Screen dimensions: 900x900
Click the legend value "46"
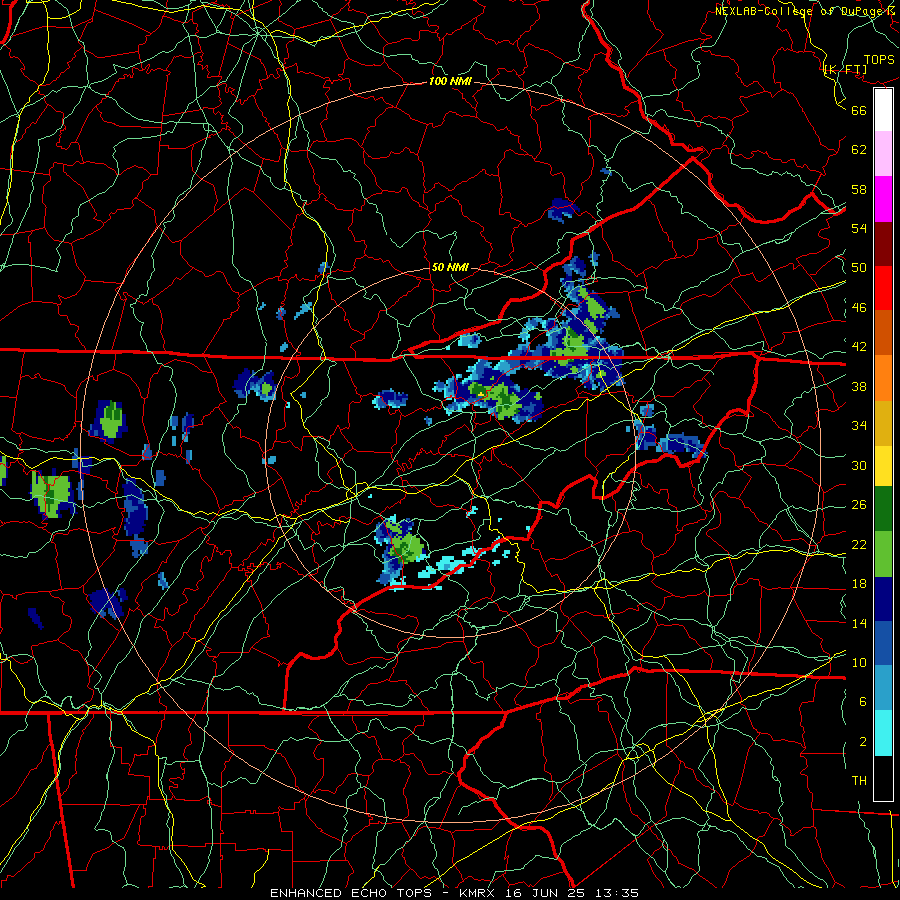click(859, 308)
